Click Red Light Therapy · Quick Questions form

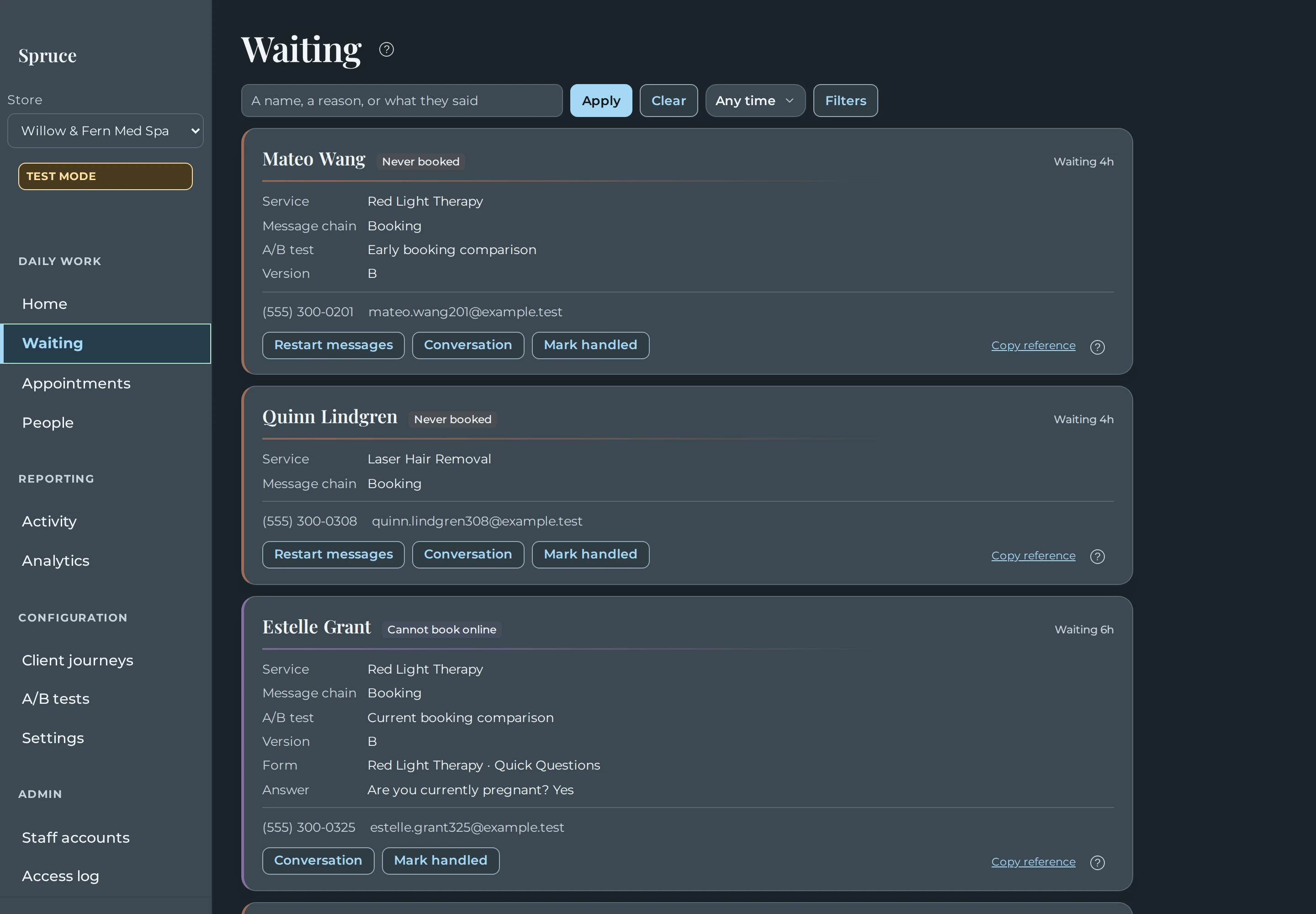pos(484,765)
